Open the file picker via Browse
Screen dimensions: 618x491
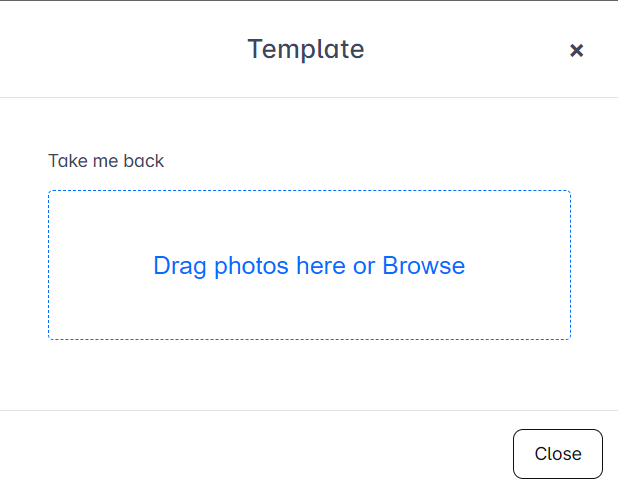pyautogui.click(x=423, y=266)
